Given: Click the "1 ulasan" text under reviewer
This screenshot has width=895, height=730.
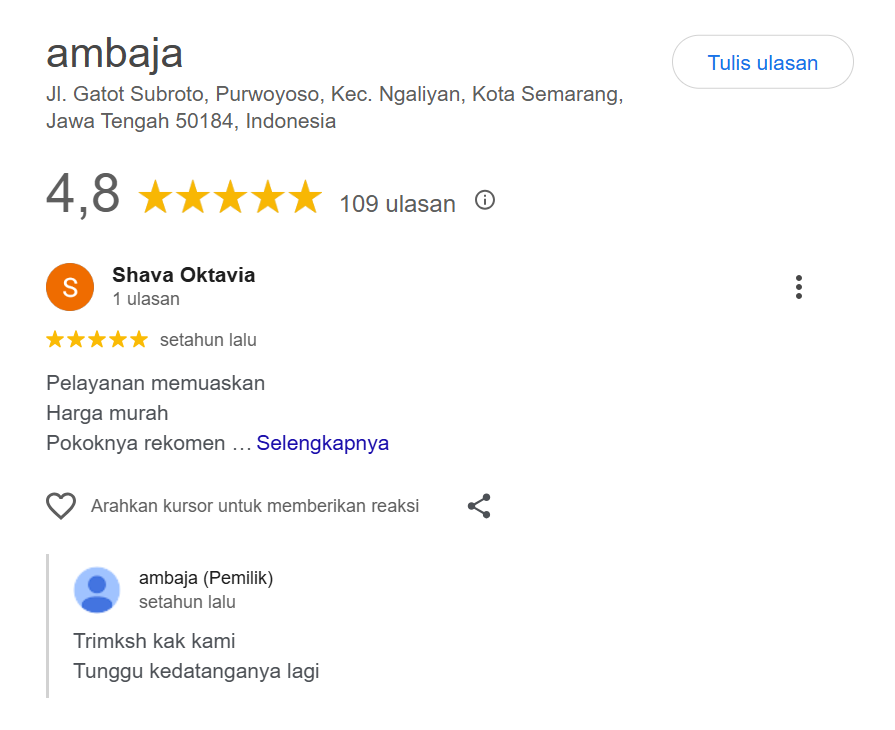Looking at the screenshot, I should click(146, 299).
